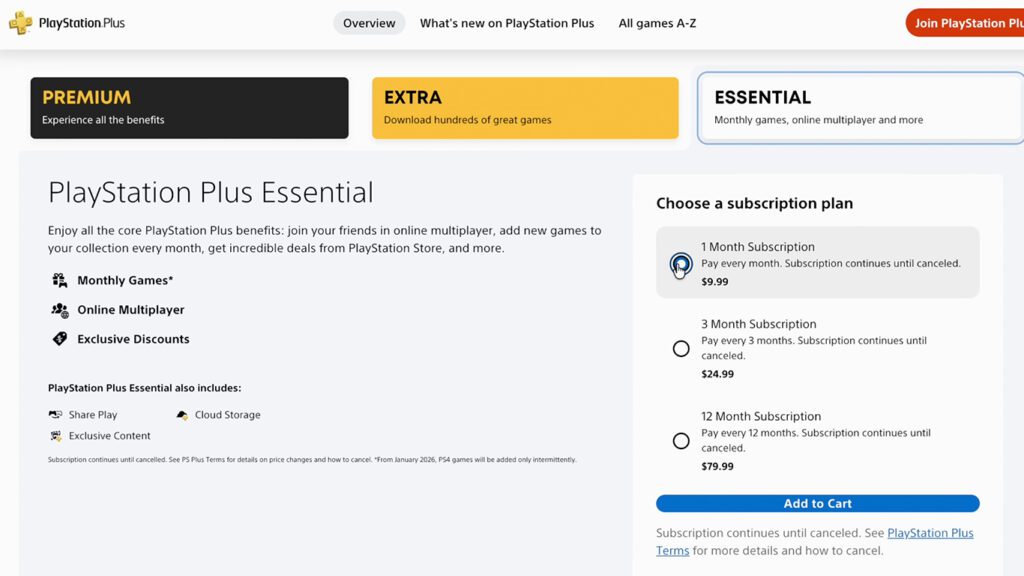The height and width of the screenshot is (576, 1024).
Task: Select the EXTRA plan card
Action: 526,107
